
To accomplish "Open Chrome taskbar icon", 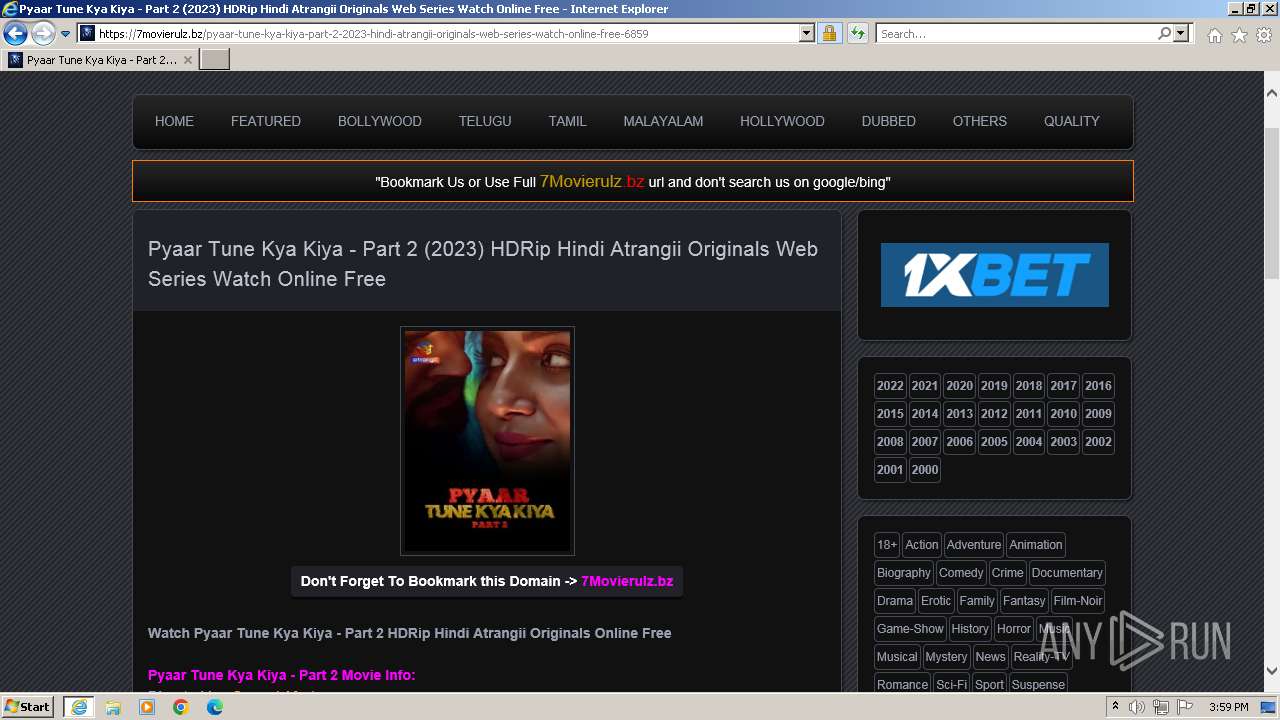I will [181, 707].
